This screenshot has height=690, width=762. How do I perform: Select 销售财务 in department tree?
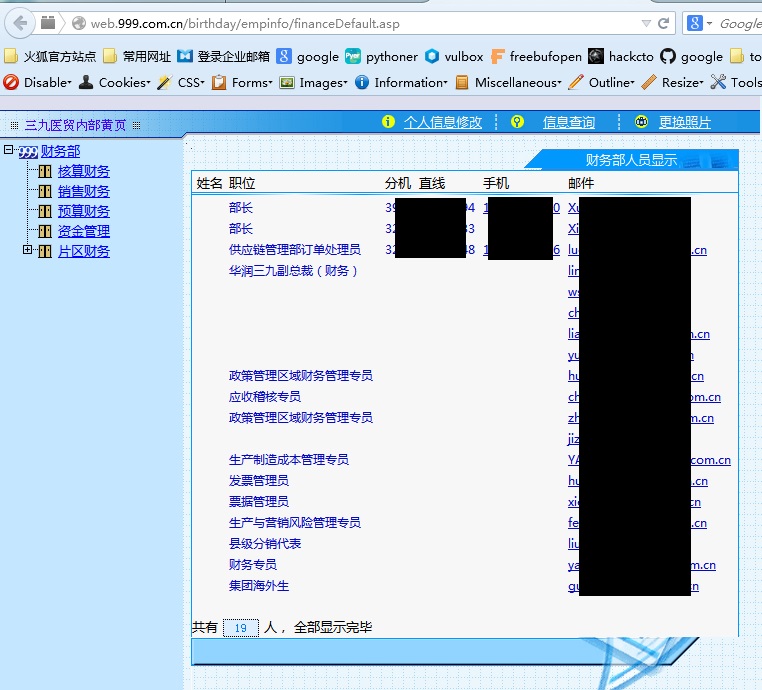(84, 191)
